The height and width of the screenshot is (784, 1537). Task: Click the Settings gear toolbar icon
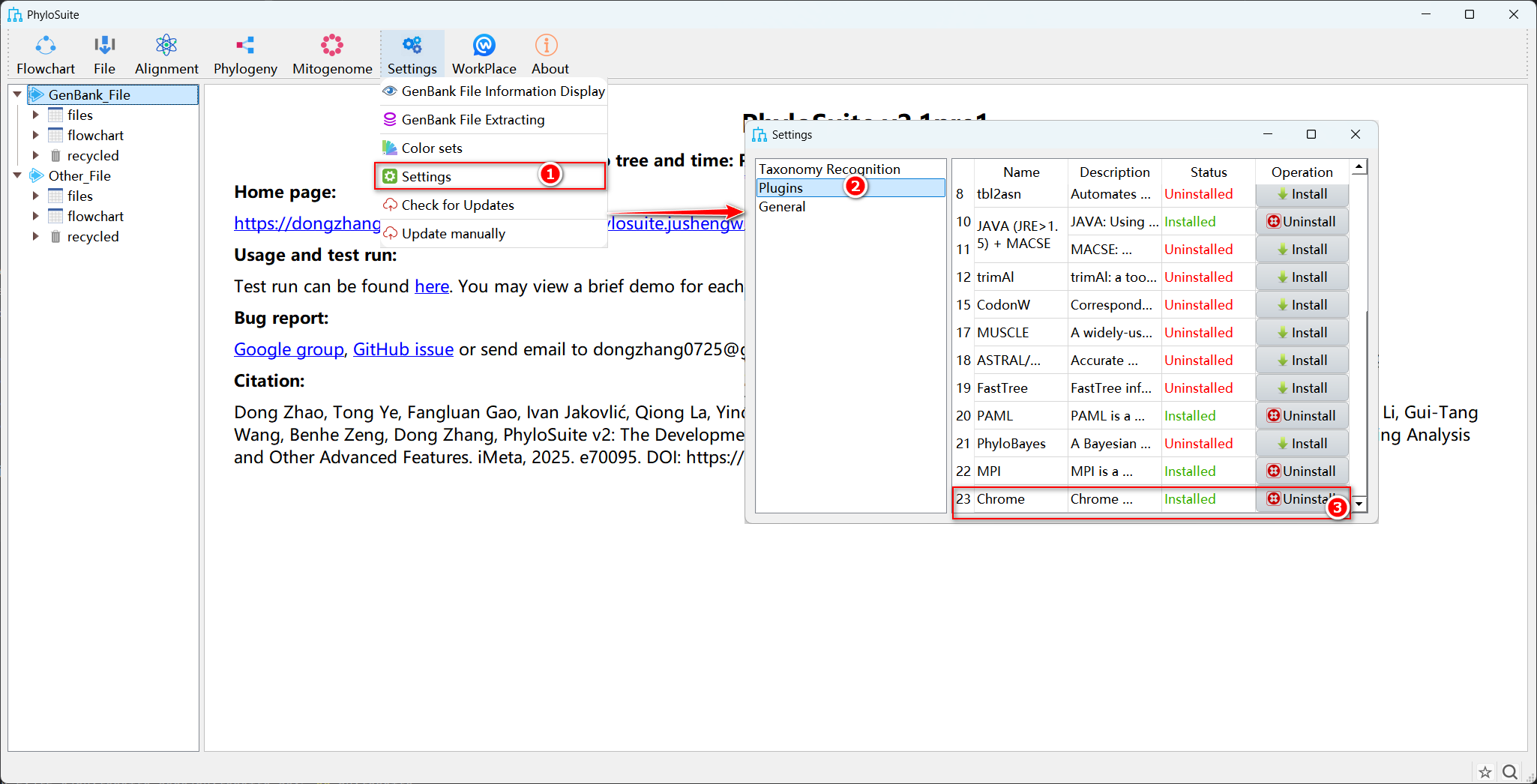[412, 46]
